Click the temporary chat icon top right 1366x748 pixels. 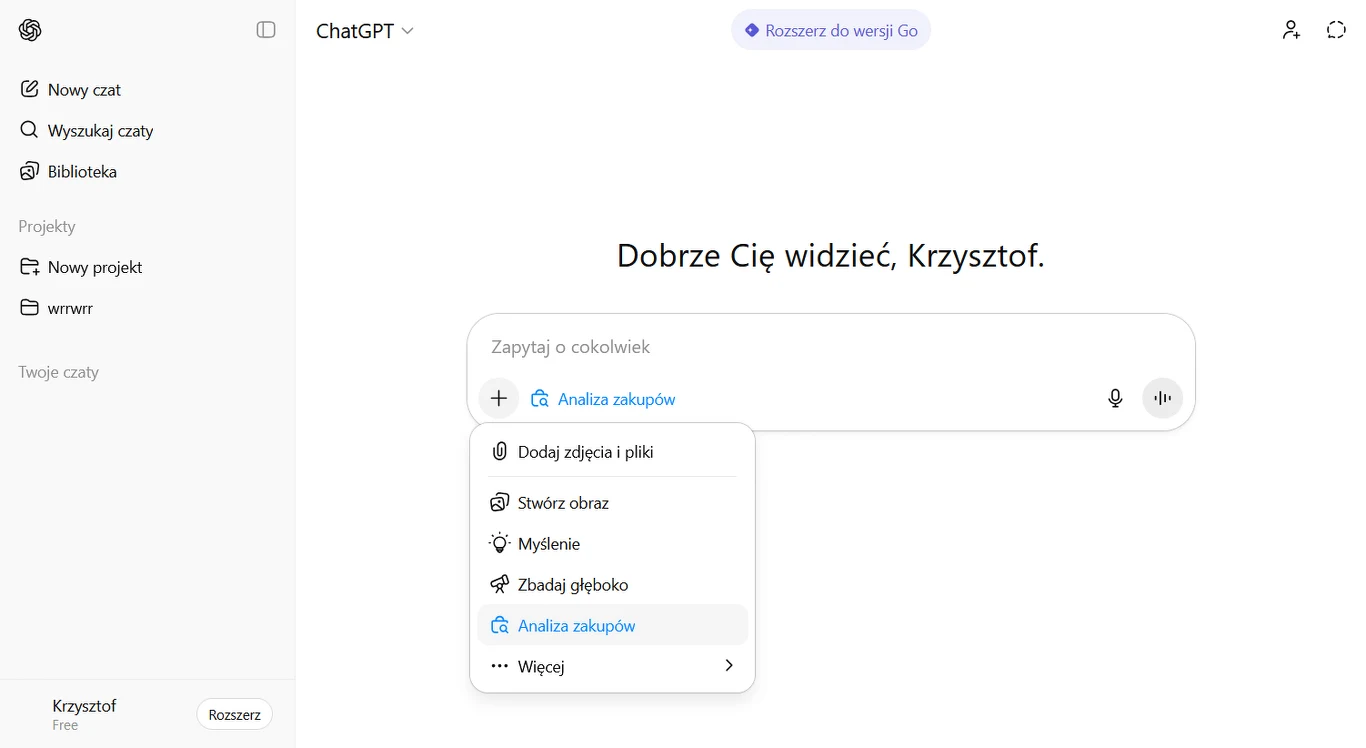(x=1336, y=29)
